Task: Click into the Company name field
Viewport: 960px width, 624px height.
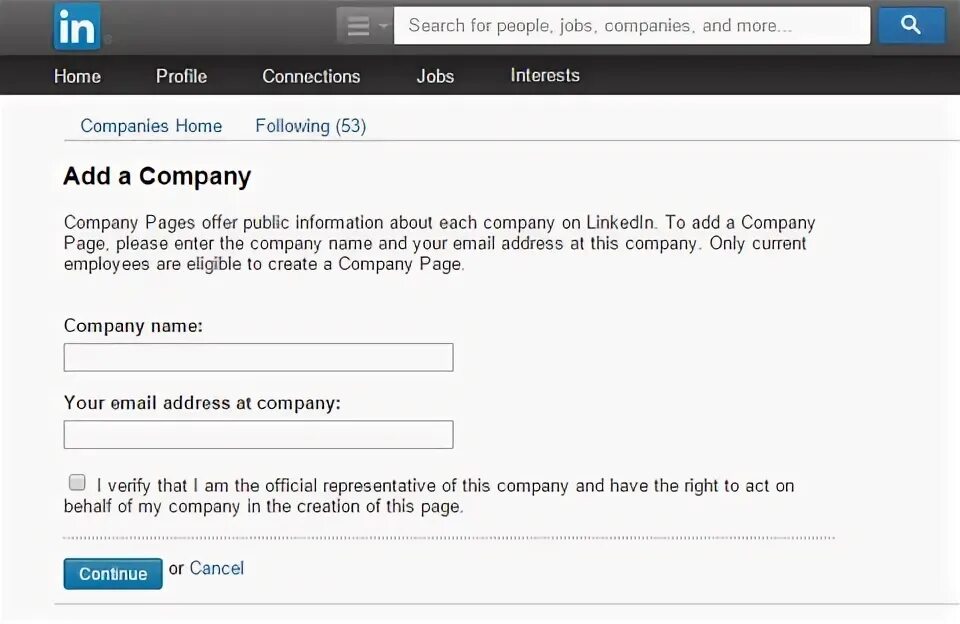Action: 258,357
